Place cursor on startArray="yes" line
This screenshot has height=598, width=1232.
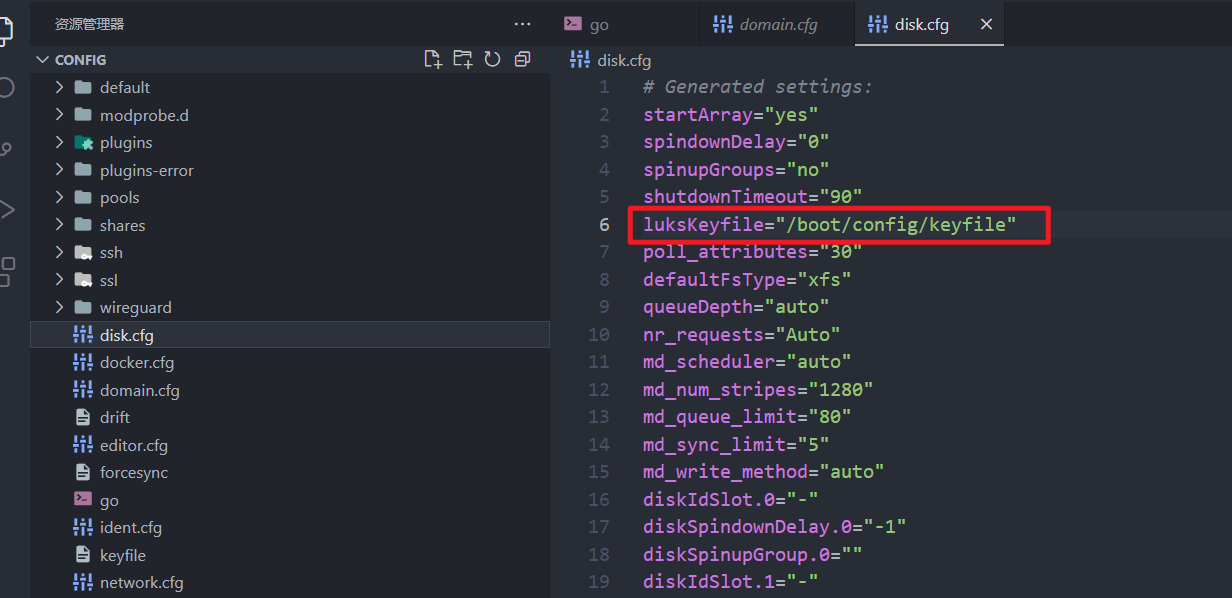coord(731,115)
